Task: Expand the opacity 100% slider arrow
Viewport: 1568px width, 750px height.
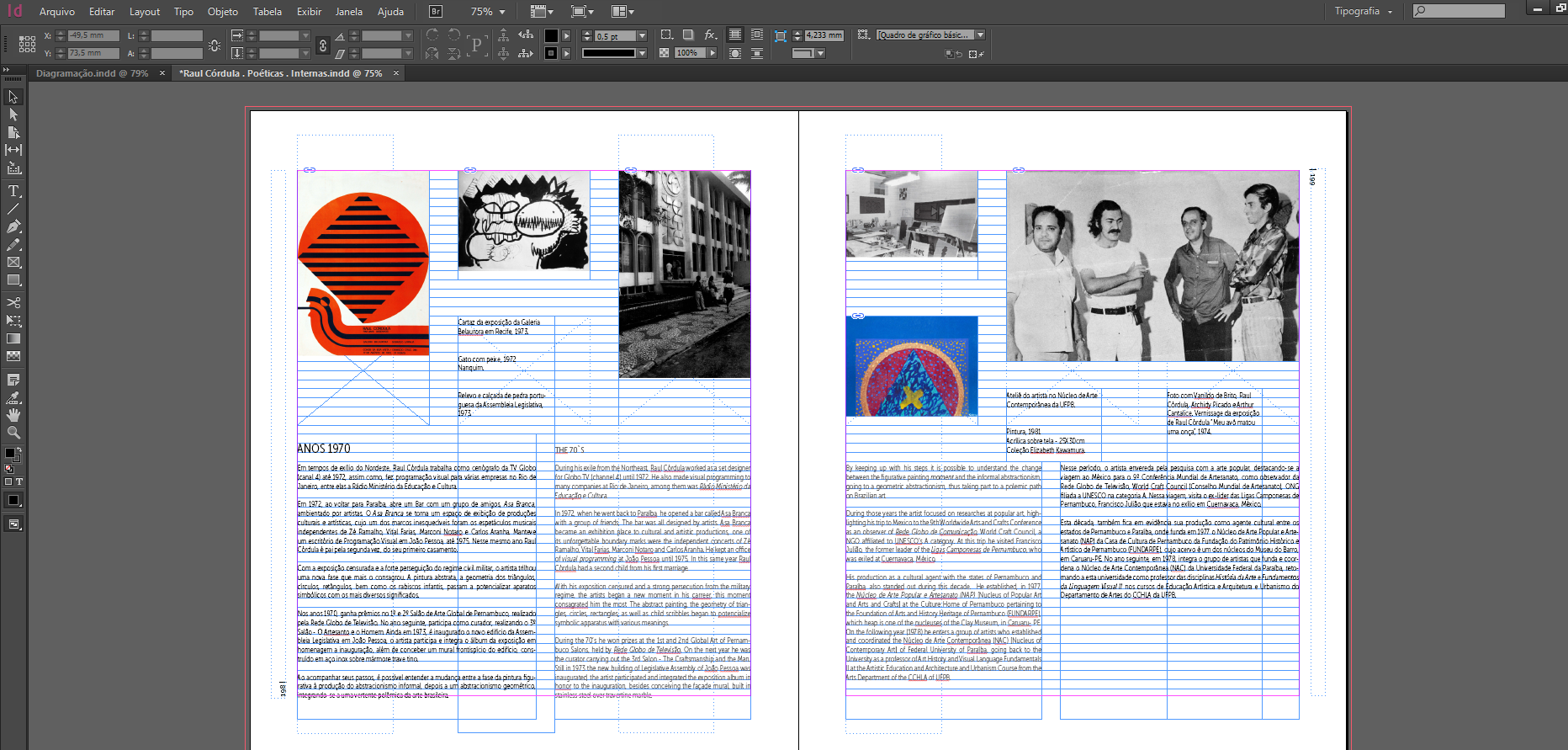Action: point(712,53)
